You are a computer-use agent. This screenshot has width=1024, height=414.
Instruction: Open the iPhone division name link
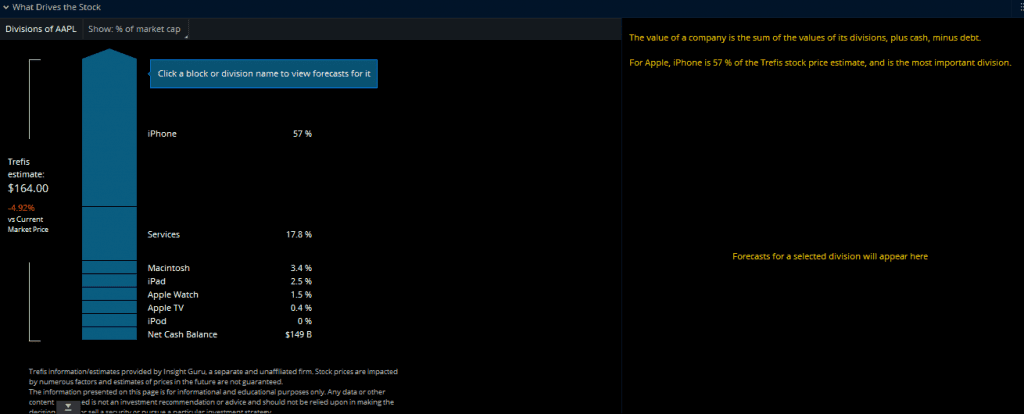(x=162, y=134)
